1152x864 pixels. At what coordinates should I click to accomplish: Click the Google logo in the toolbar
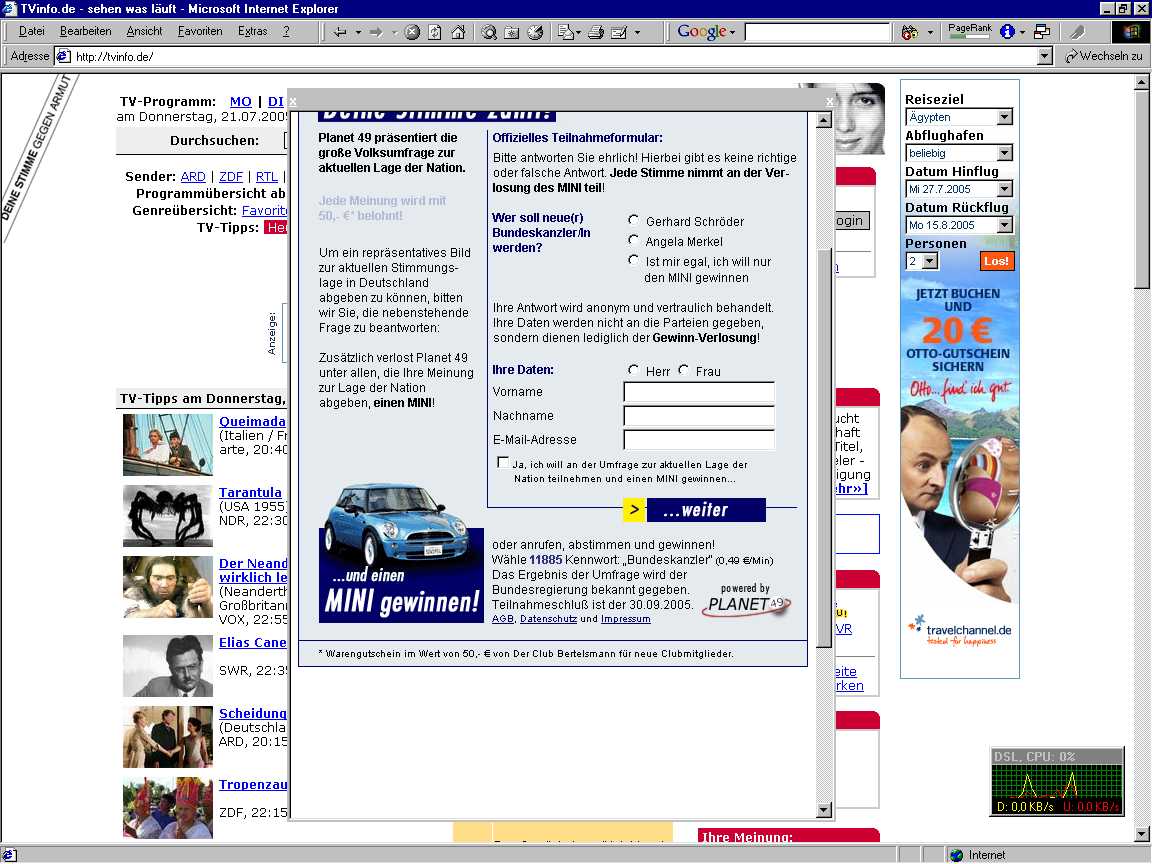click(702, 32)
